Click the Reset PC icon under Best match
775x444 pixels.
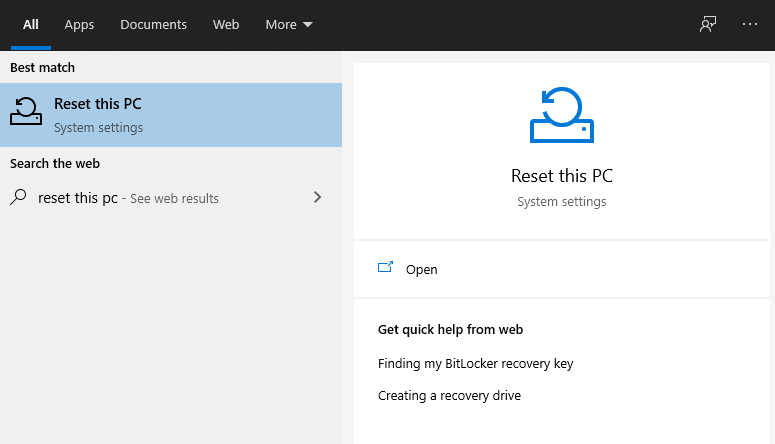27,113
